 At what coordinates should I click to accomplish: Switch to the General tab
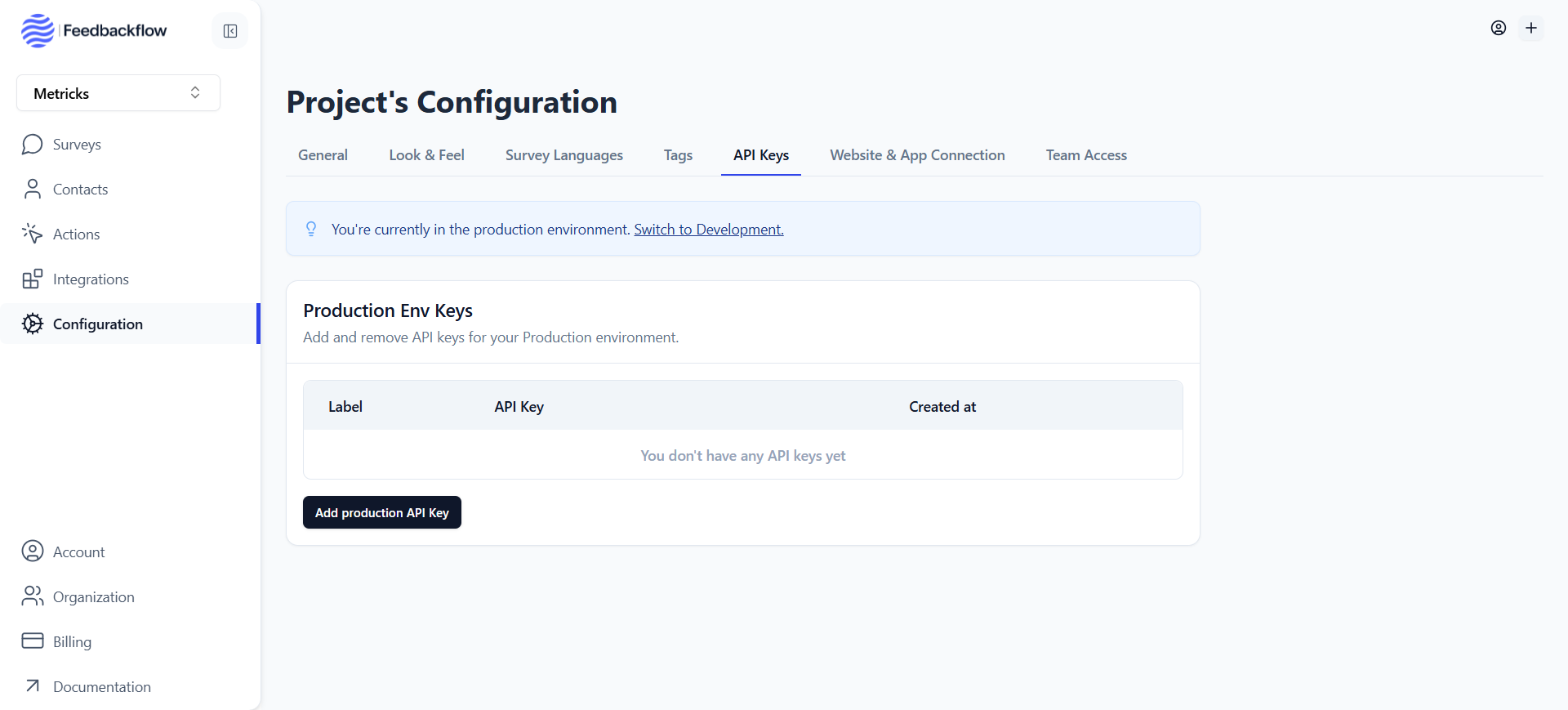tap(323, 155)
